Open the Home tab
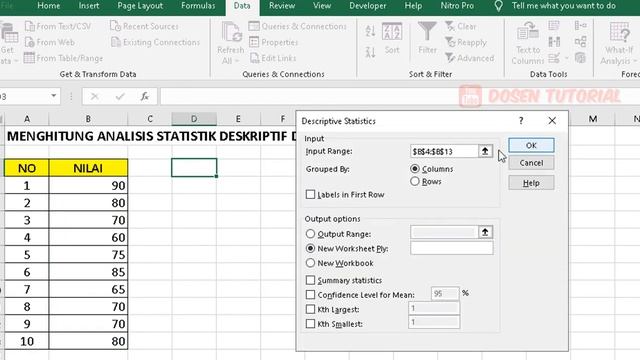The image size is (640, 360). tap(49, 6)
